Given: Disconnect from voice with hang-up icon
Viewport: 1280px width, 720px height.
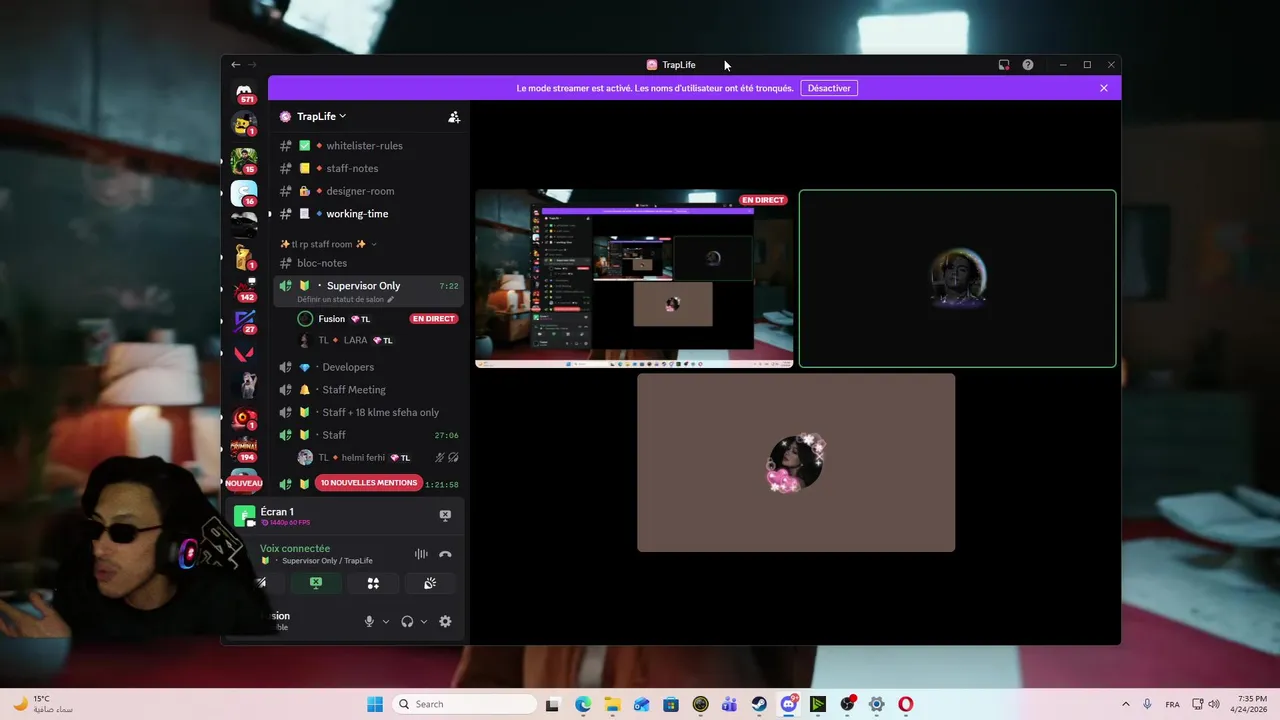Looking at the screenshot, I should point(445,554).
